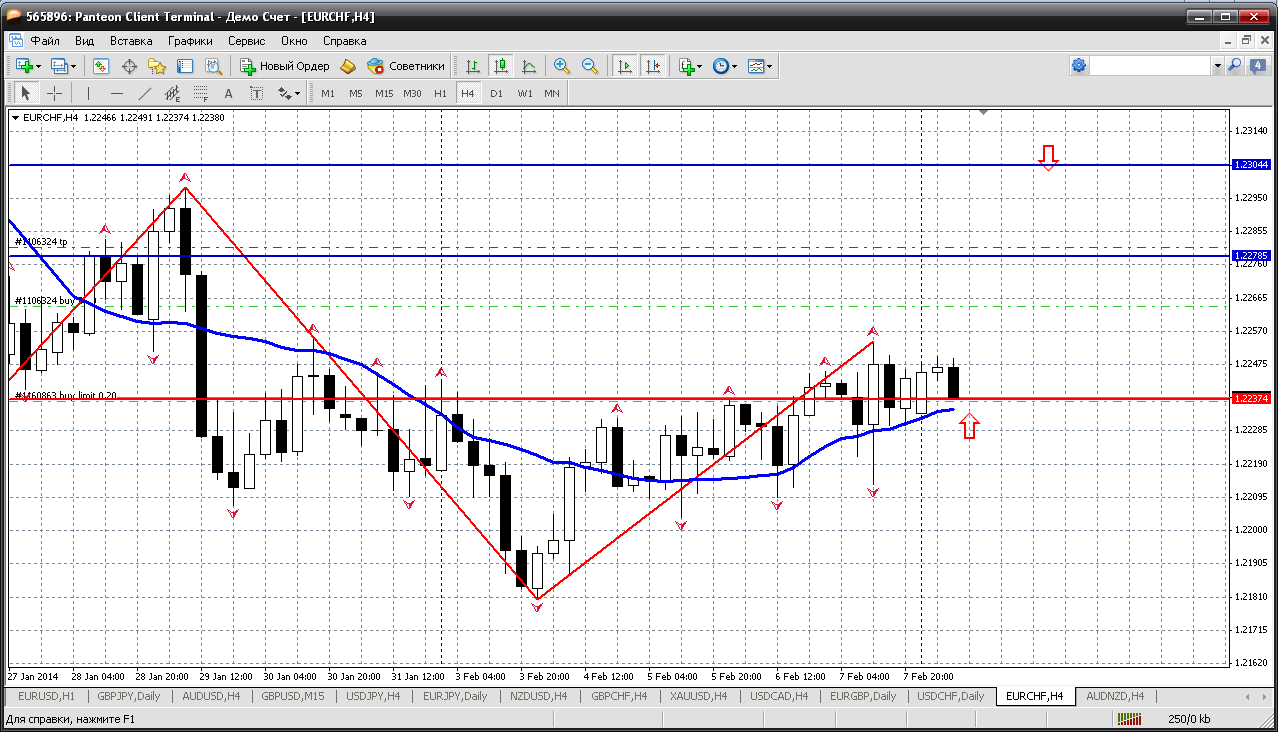Expand the Periodicity clock dropdown
The width and height of the screenshot is (1278, 732).
pyautogui.click(x=725, y=66)
